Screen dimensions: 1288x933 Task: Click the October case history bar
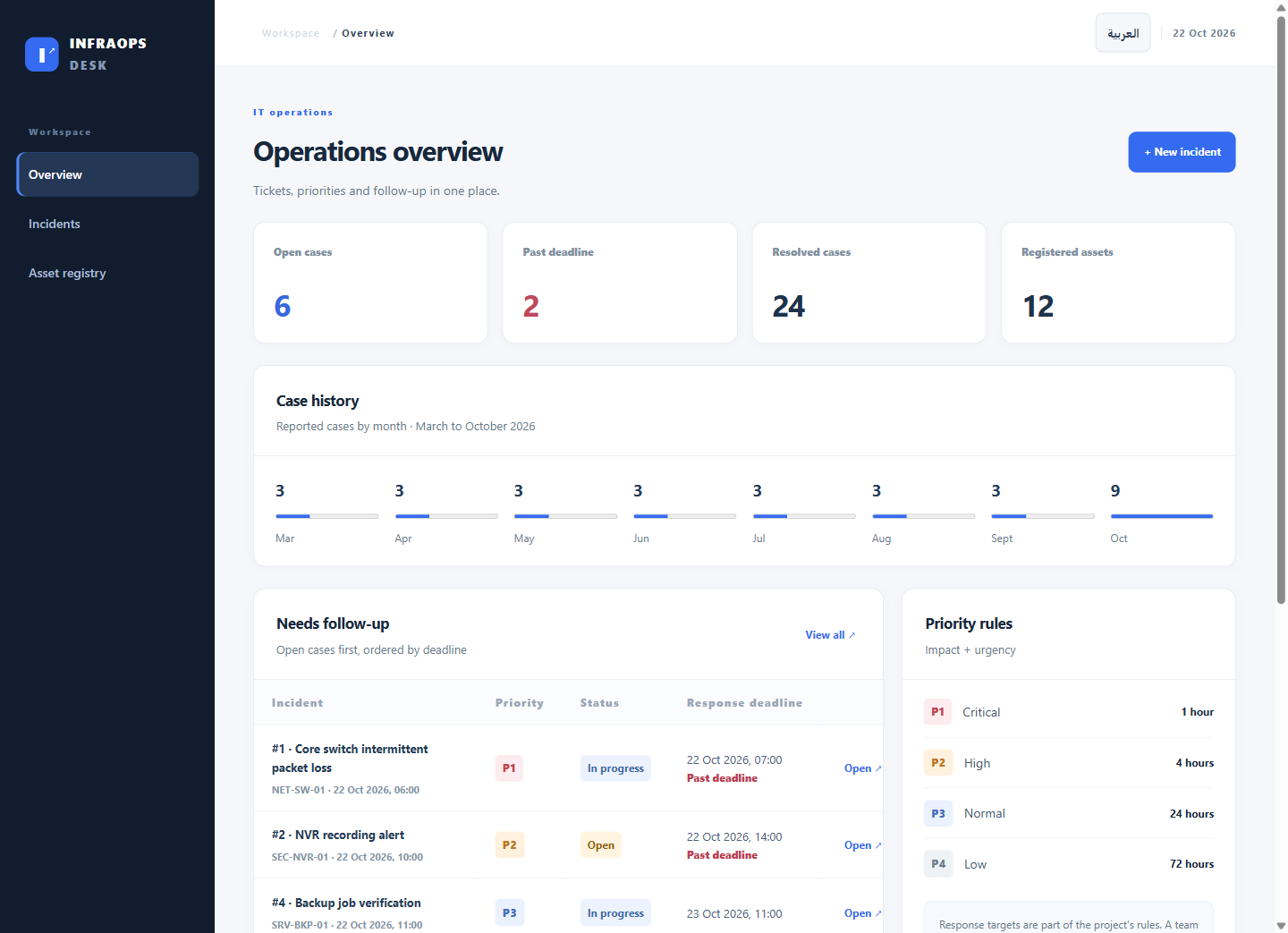click(x=1162, y=516)
